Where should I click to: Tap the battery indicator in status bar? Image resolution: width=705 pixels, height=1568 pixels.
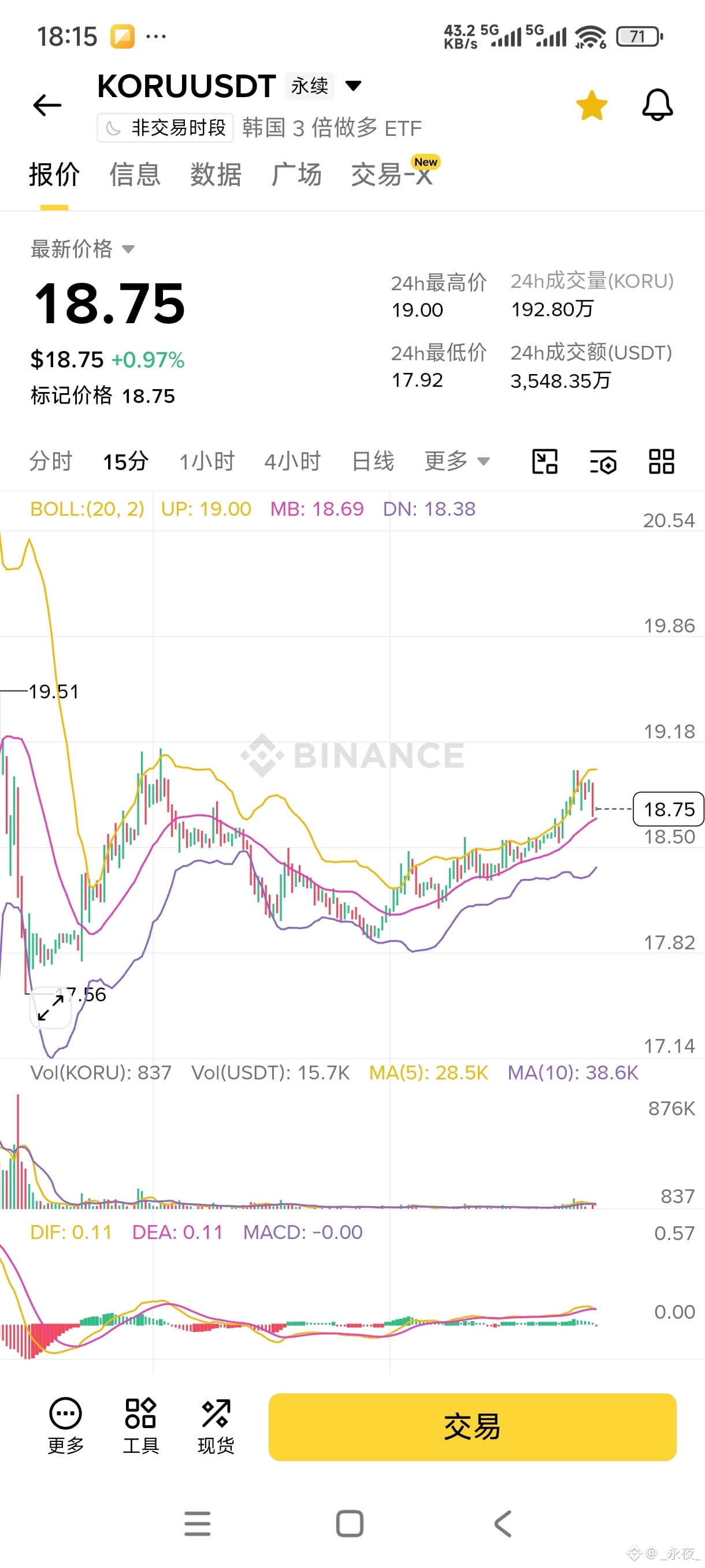tap(639, 36)
